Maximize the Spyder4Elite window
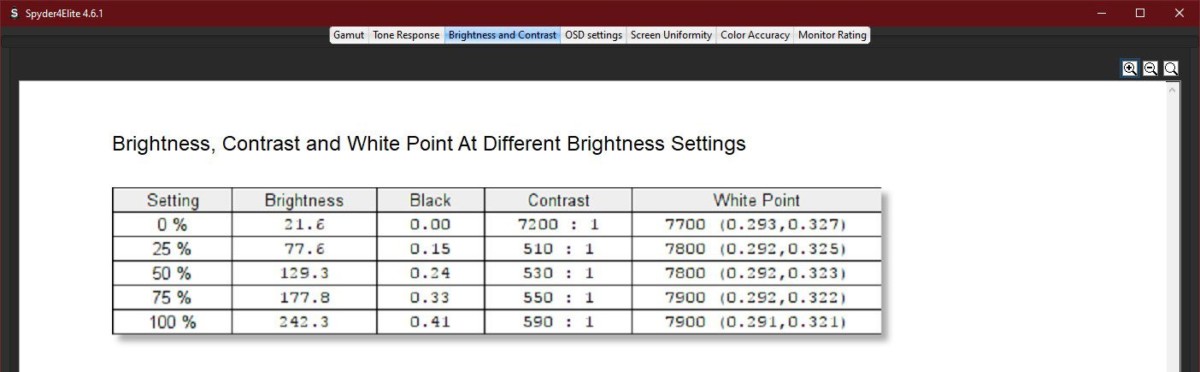Screen dimensions: 1200x372 (1140, 13)
